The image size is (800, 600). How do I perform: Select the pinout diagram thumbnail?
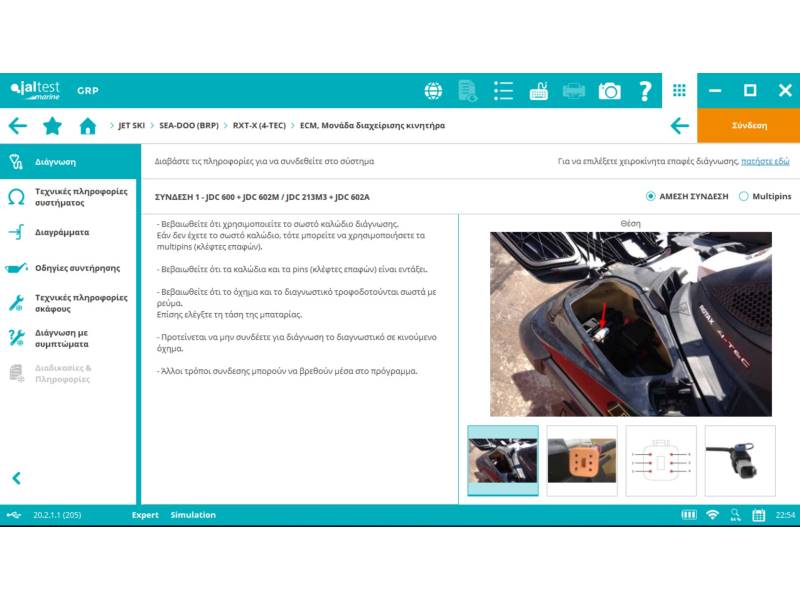(x=661, y=461)
